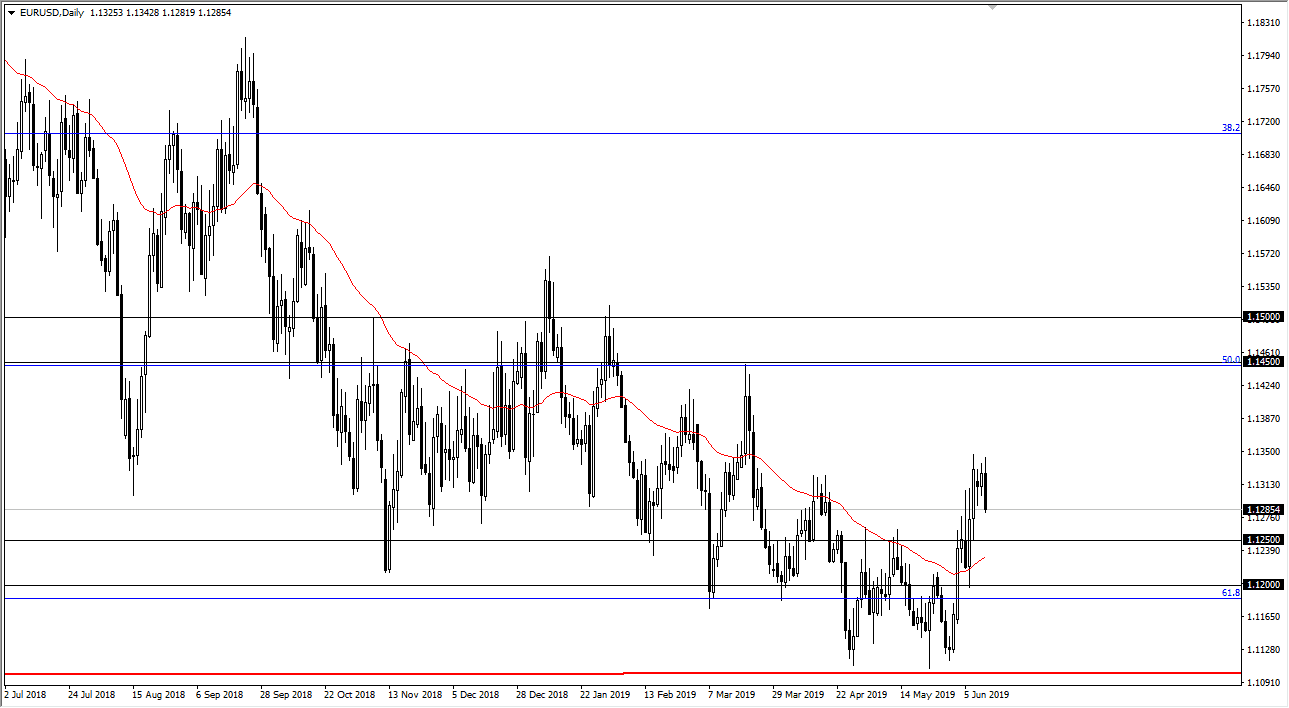Click 1.10910 on the price scale
The image size is (1289, 708).
point(1265,683)
